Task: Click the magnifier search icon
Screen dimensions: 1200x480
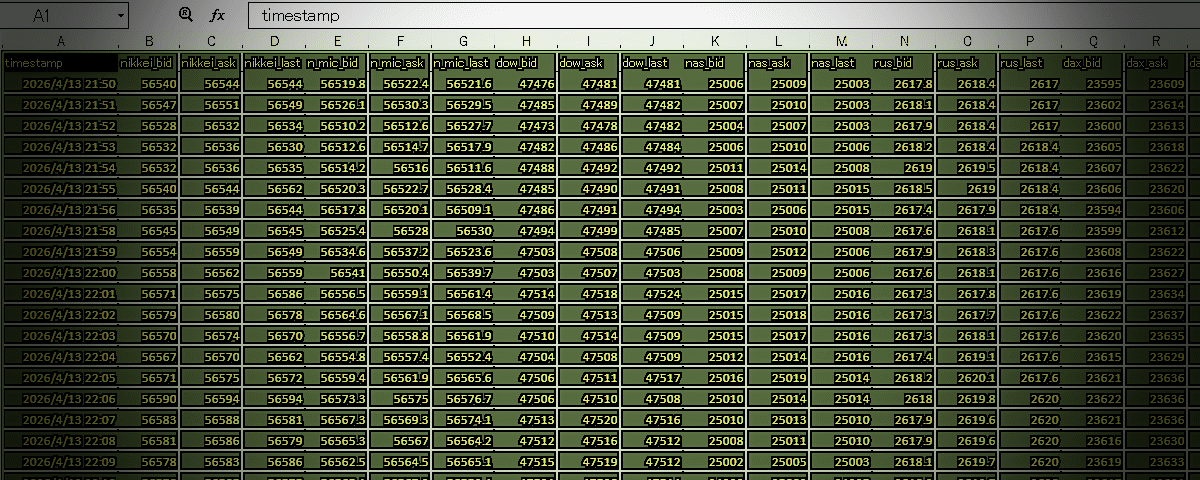Action: (x=185, y=15)
